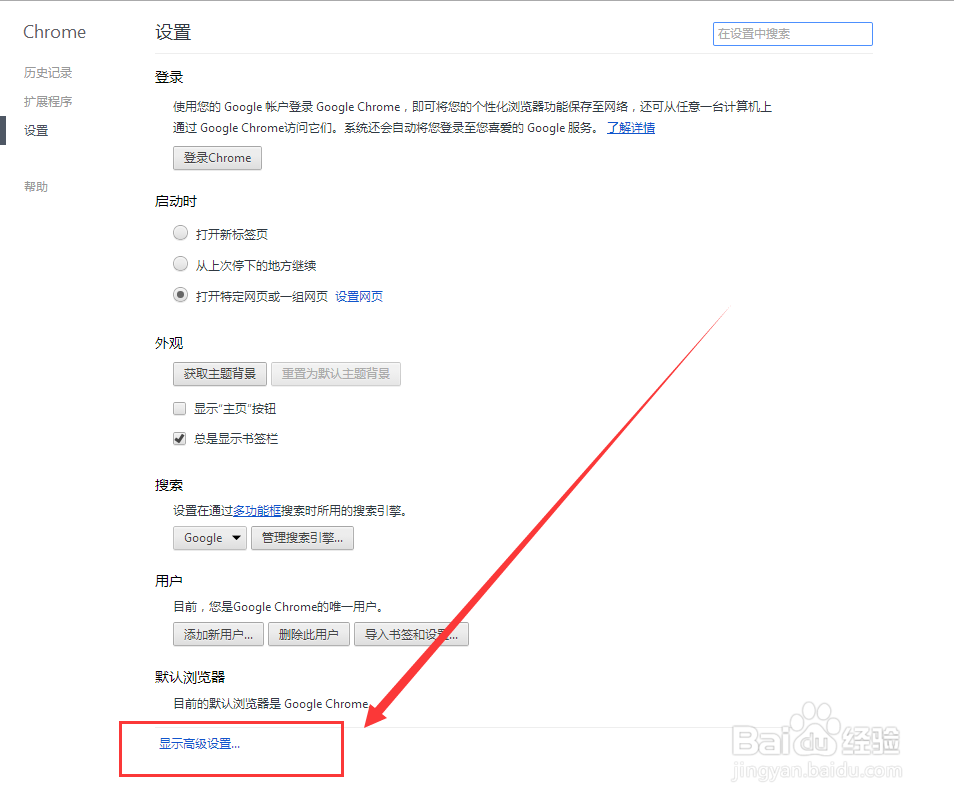Select 打开特定网页或一组网页 option
Viewport: 954px width, 804px height.
click(180, 295)
